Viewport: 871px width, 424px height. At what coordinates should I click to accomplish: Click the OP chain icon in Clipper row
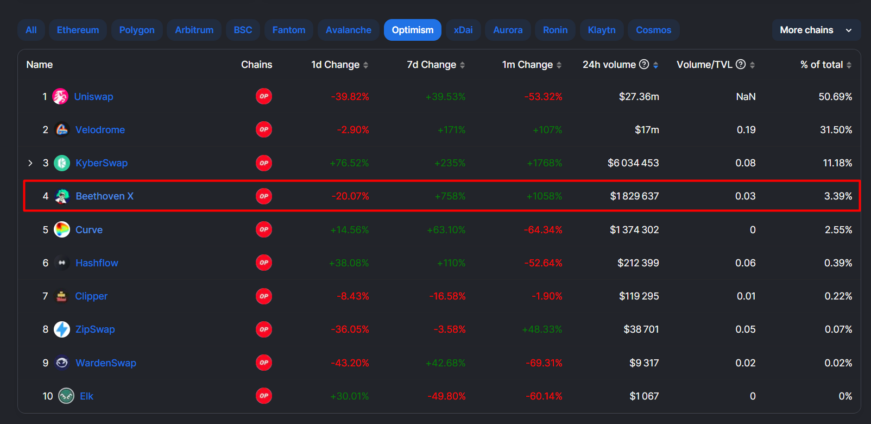[x=264, y=296]
